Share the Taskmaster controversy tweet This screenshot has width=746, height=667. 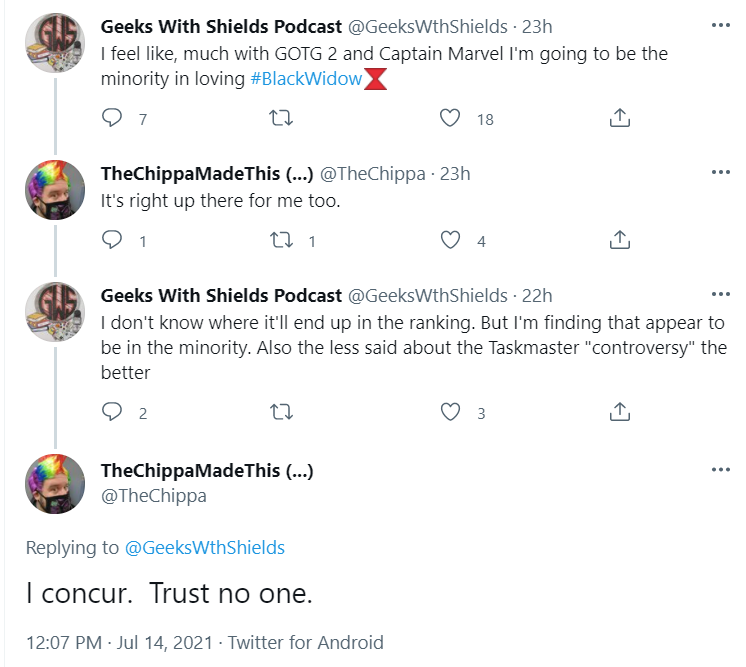tap(619, 412)
